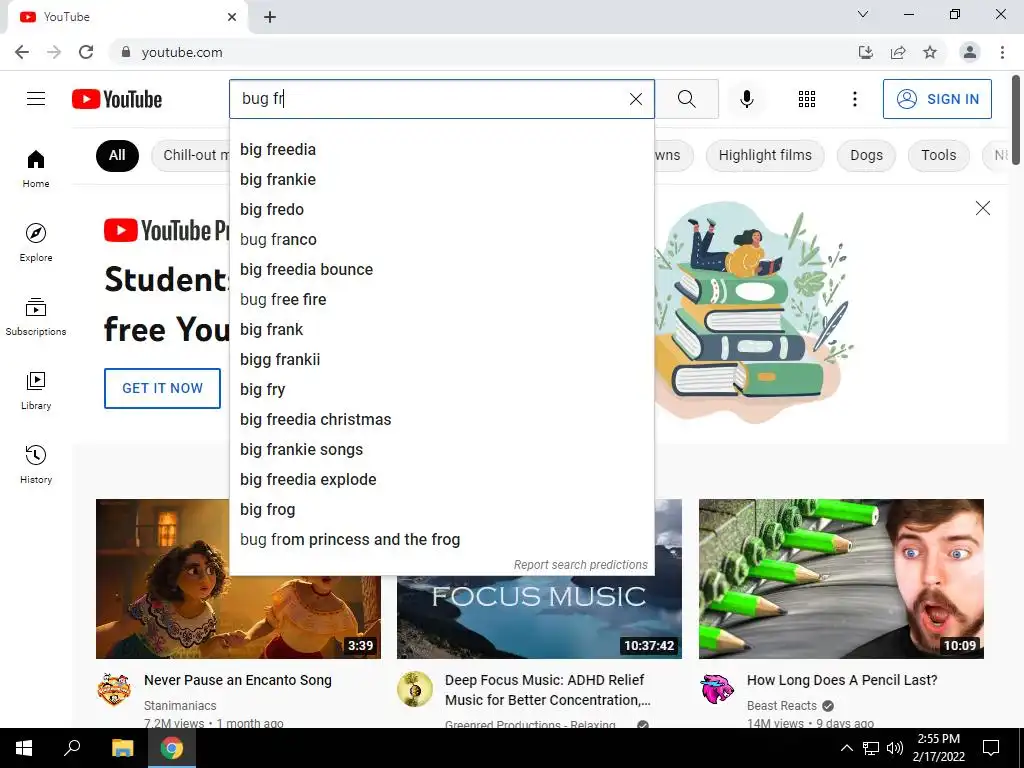Screen dimensions: 1024x768
Task: Click the SIGN IN button
Action: click(x=937, y=99)
